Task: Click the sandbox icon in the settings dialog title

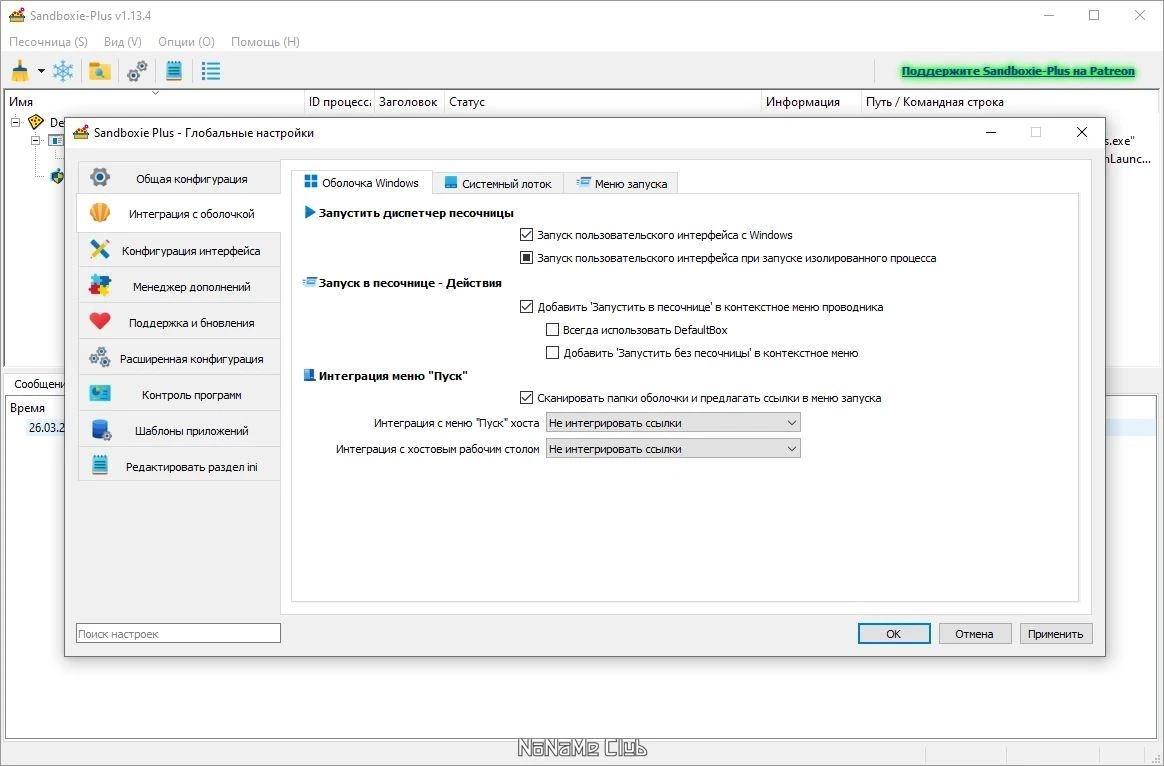Action: [82, 132]
